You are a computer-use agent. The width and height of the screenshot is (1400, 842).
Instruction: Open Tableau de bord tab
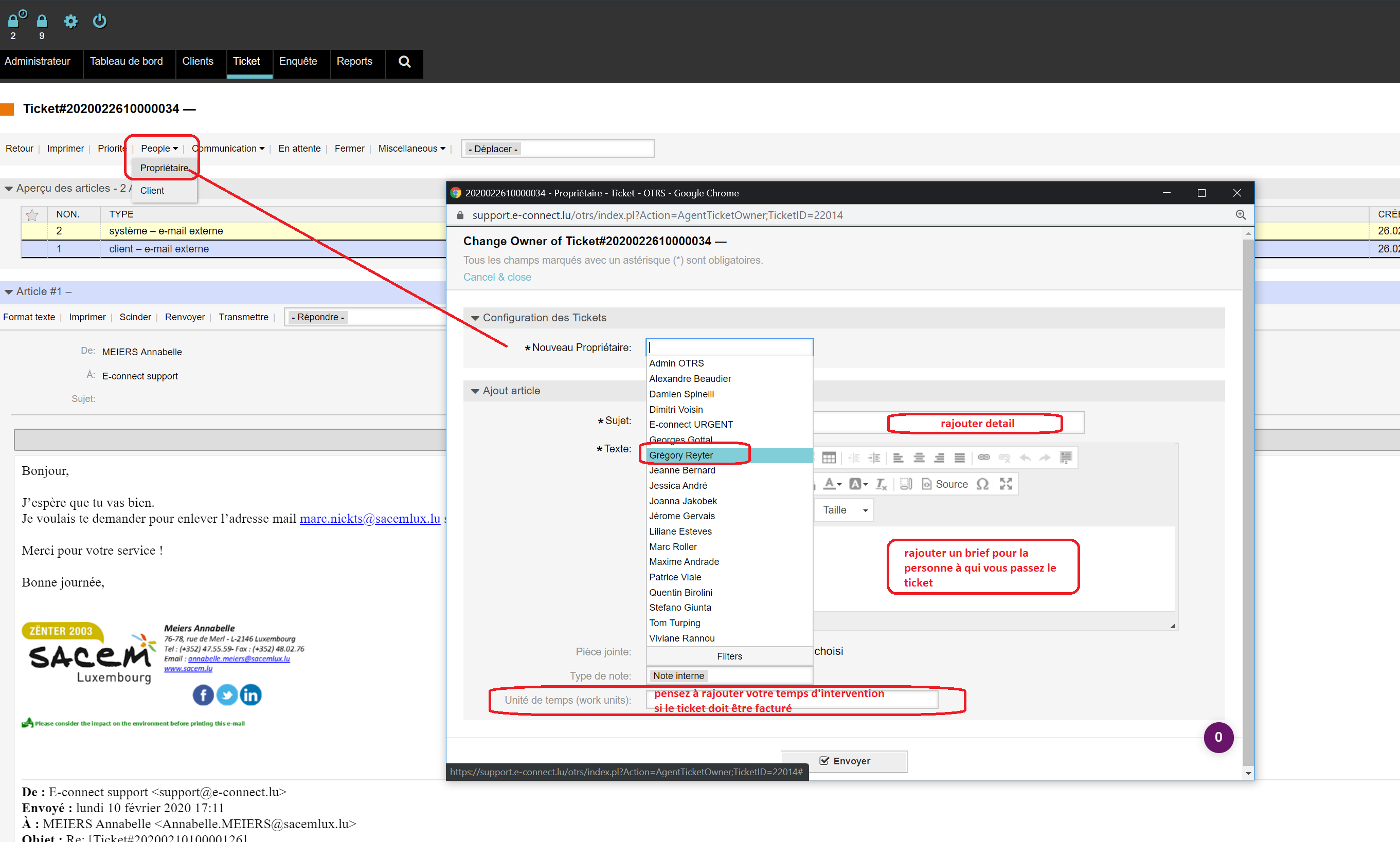[126, 61]
